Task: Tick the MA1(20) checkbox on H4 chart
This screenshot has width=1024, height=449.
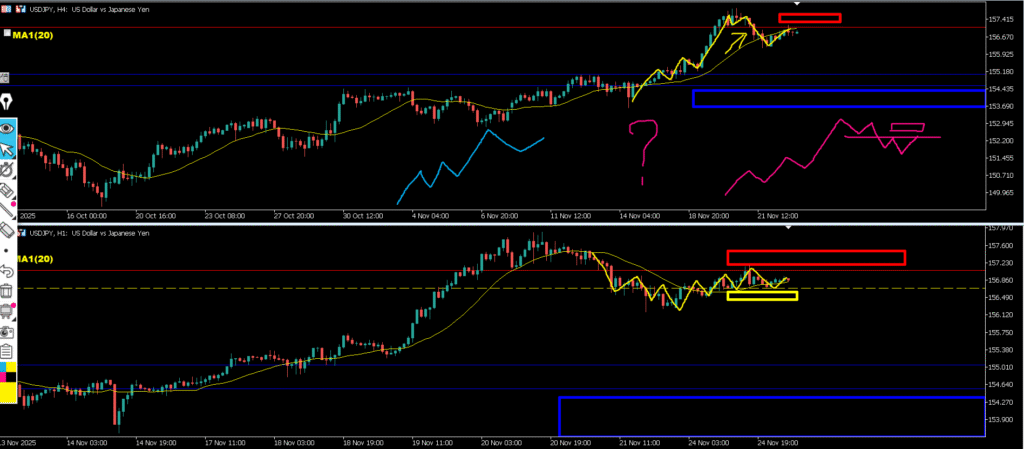Action: click(x=7, y=33)
